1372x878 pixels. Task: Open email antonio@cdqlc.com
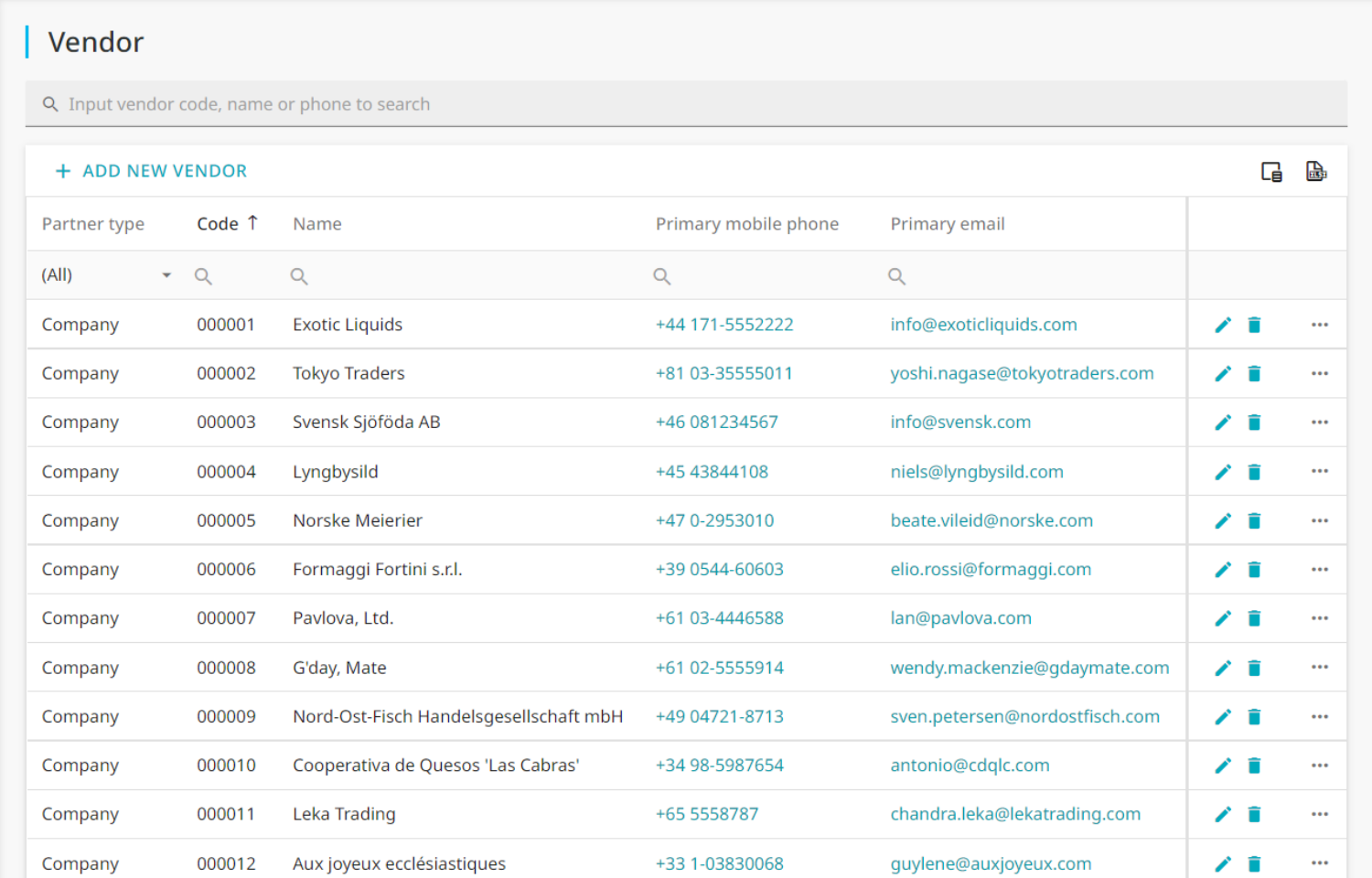click(x=970, y=766)
